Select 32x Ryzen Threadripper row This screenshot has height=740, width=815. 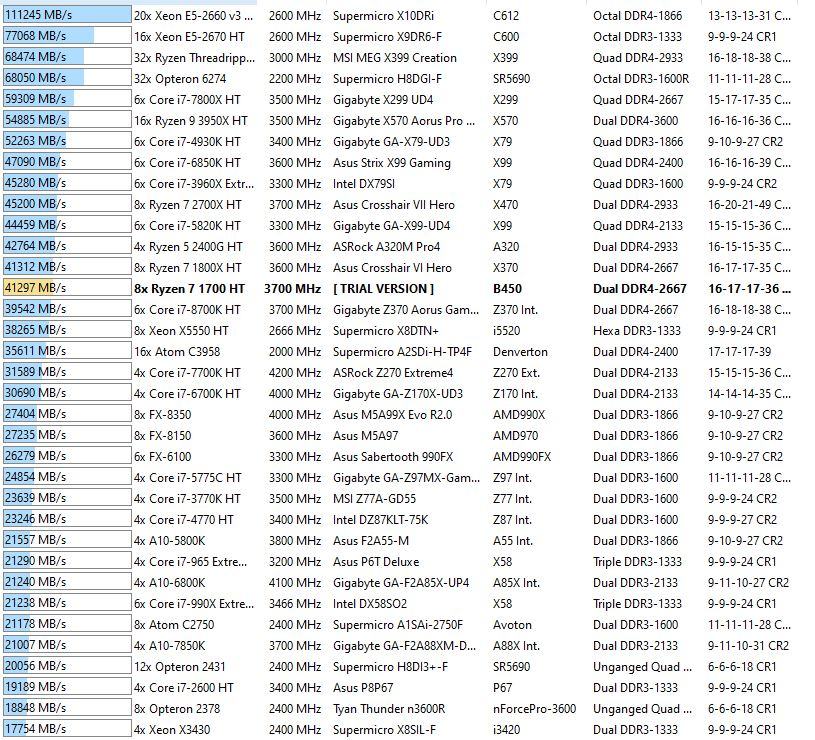(x=397, y=58)
